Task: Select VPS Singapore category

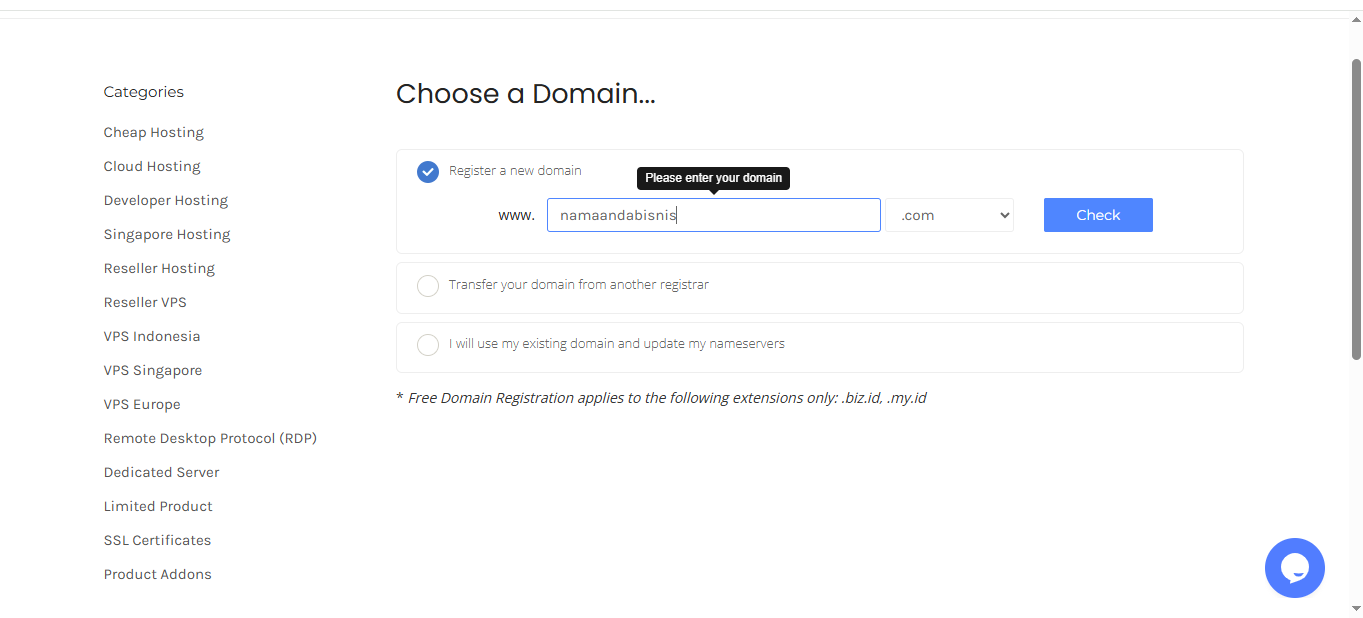Action: (153, 371)
